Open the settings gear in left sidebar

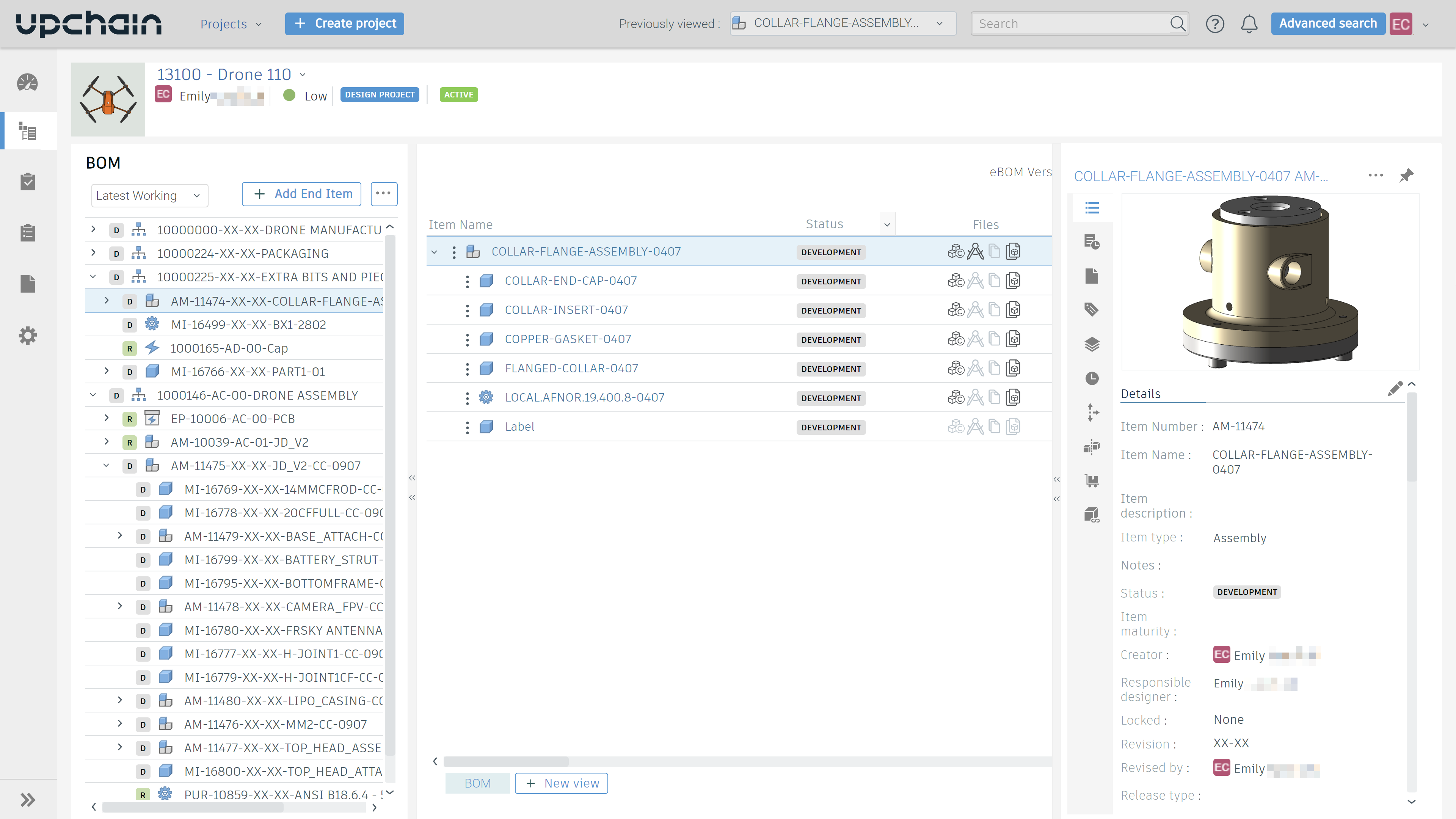pos(27,336)
